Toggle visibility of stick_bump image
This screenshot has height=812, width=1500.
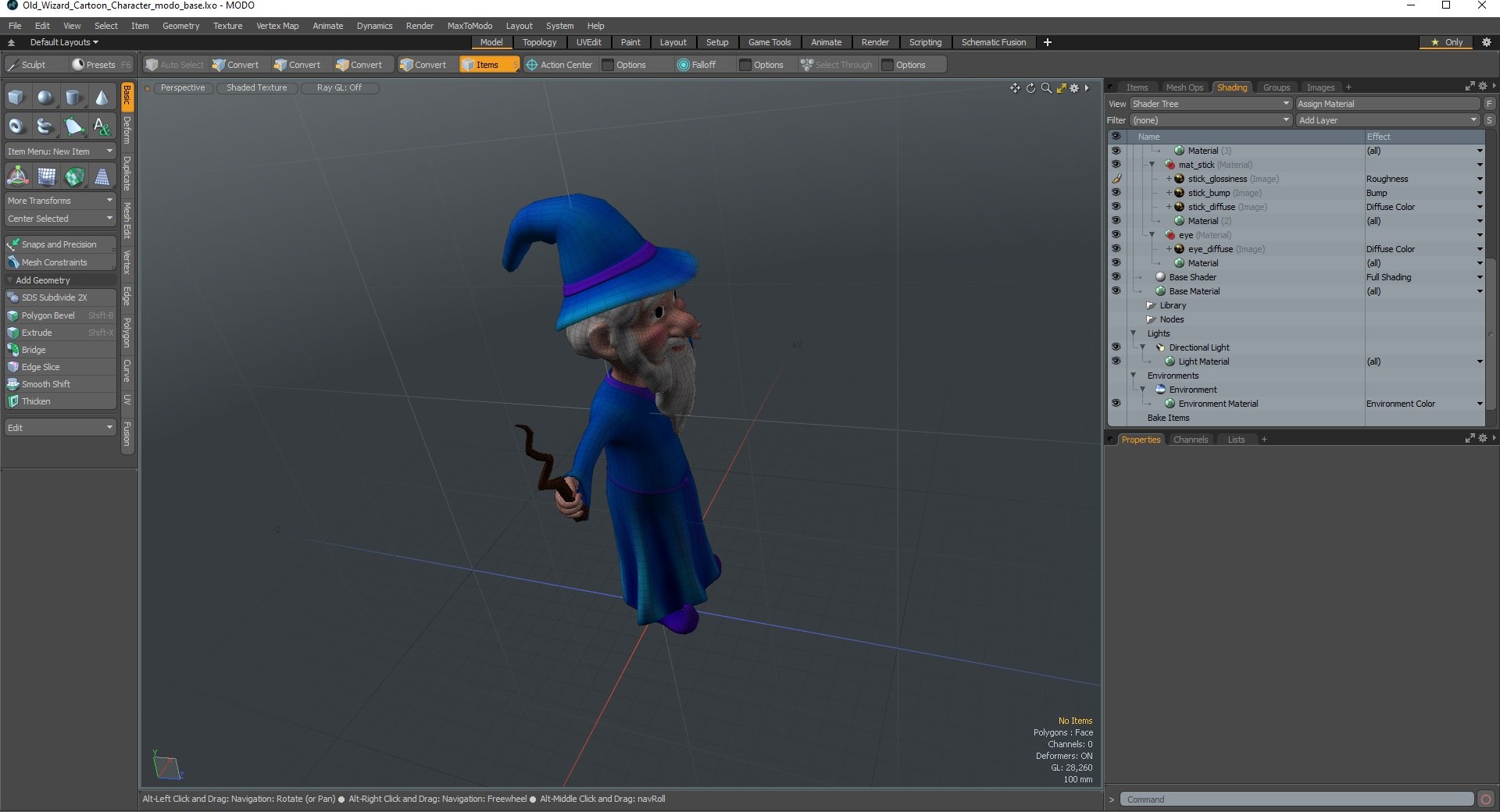click(x=1116, y=193)
